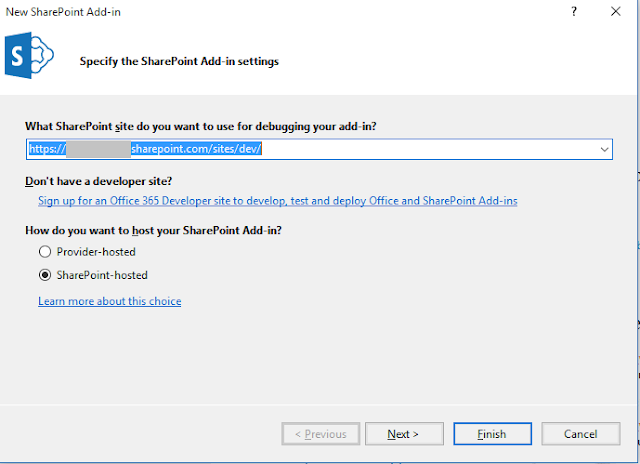Open the Office 365 Developer site sign-up link
The image size is (640, 464).
click(278, 201)
